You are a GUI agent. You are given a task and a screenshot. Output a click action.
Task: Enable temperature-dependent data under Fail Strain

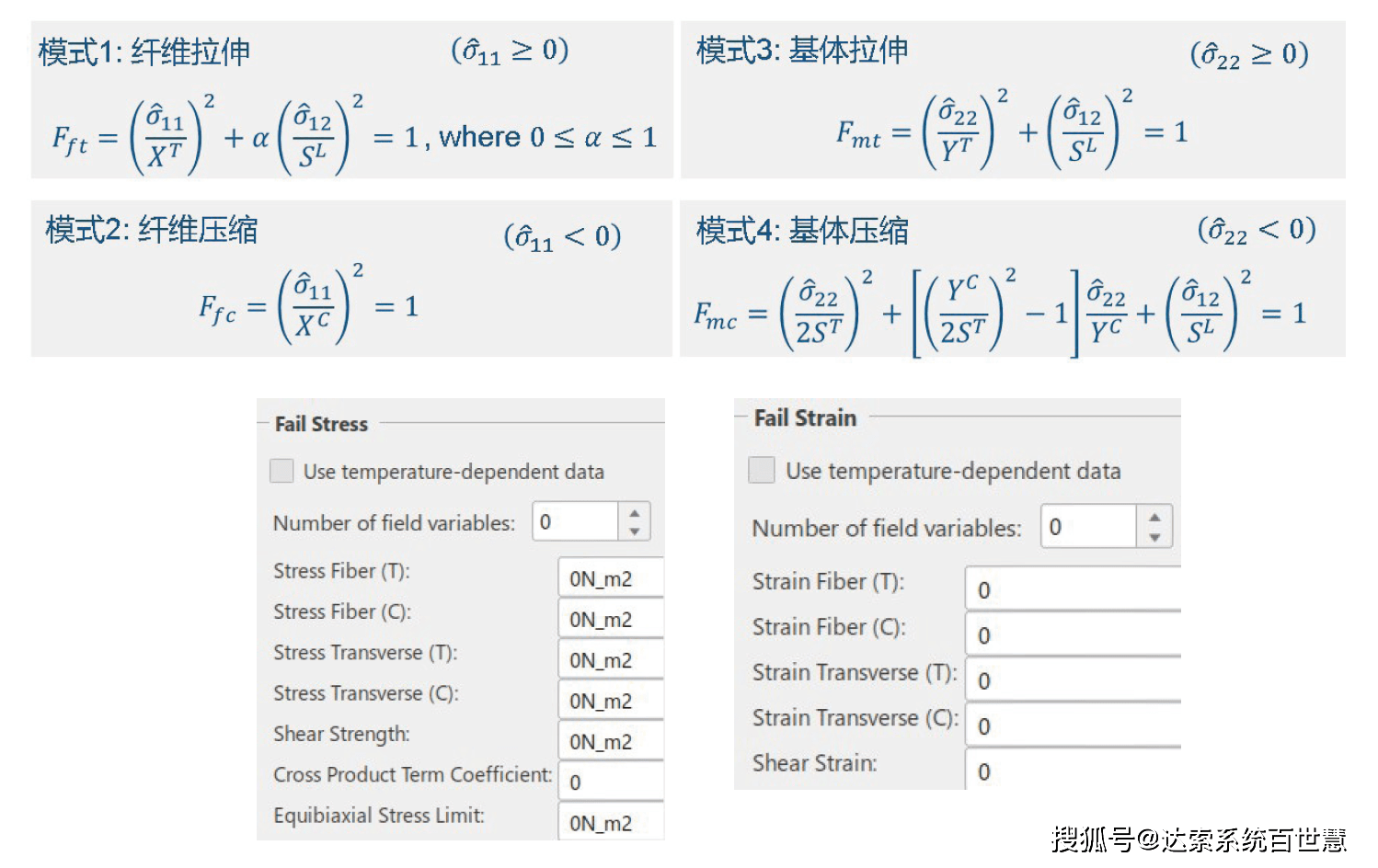pos(762,470)
